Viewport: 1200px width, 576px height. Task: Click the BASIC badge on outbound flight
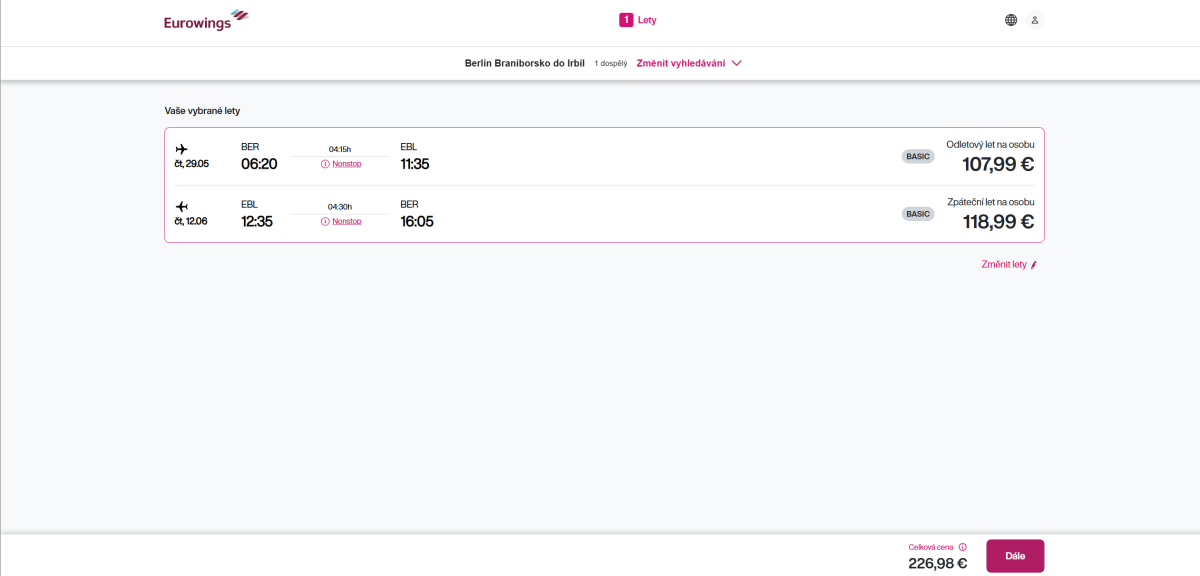tap(917, 156)
